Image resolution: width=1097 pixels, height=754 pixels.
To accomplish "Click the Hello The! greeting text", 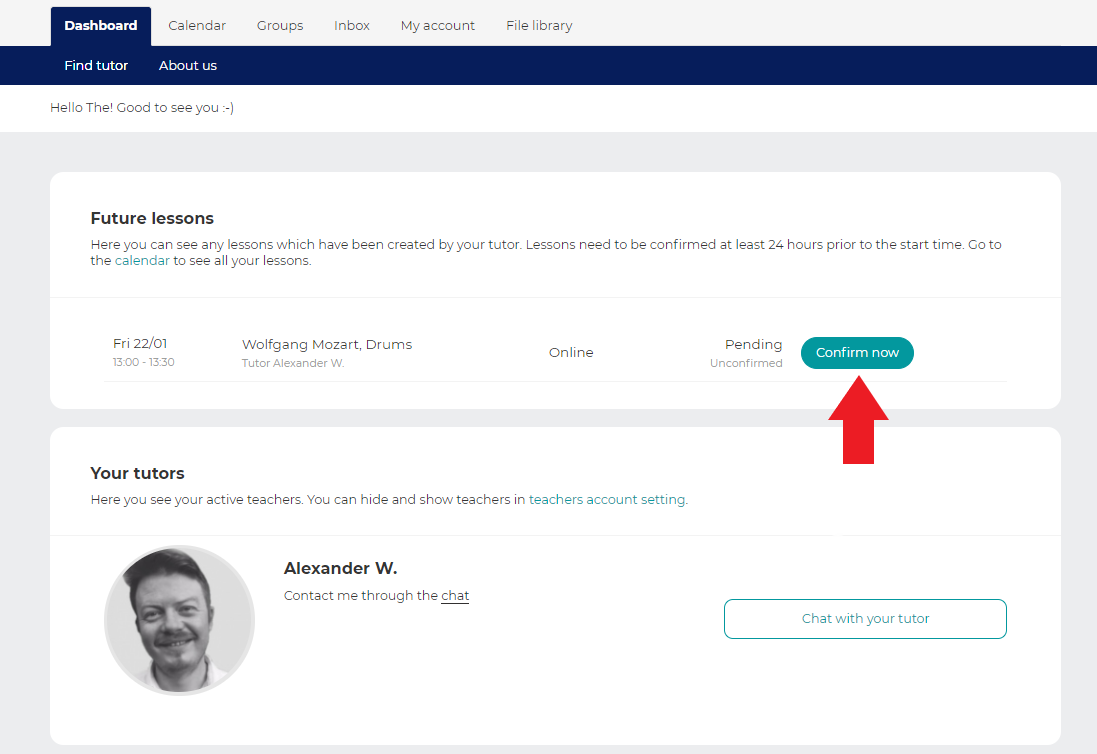I will pyautogui.click(x=142, y=108).
